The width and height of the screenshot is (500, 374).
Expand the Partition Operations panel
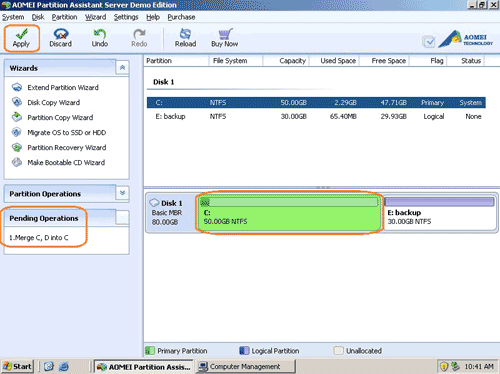click(122, 193)
